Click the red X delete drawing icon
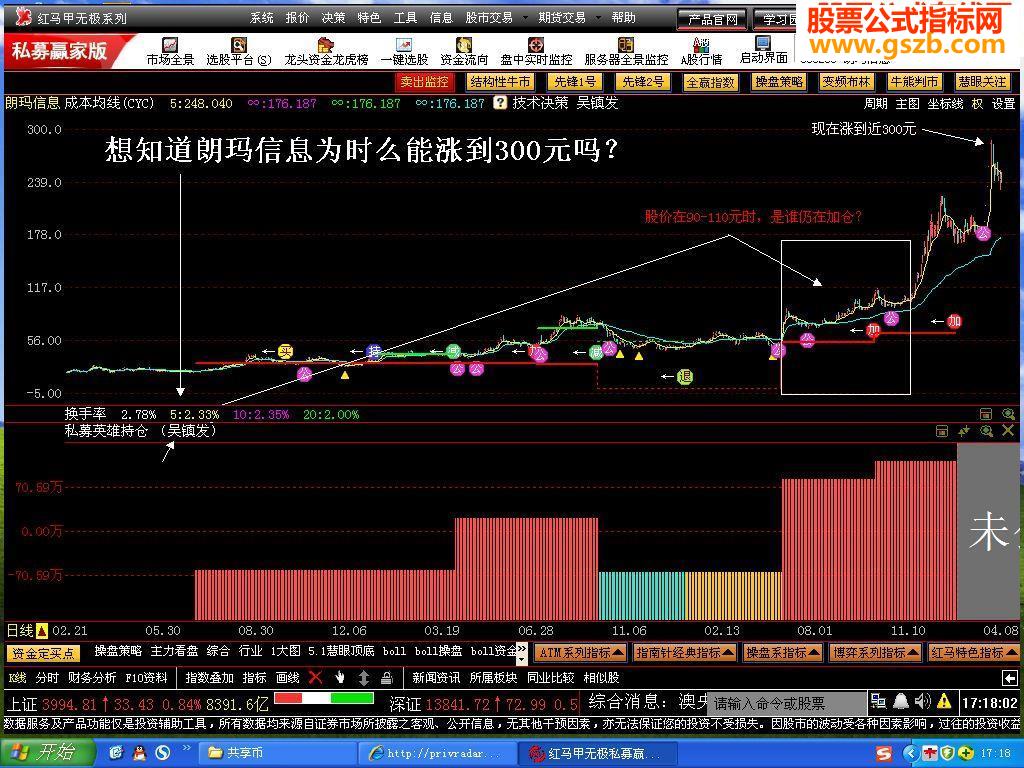The image size is (1024, 768). tap(315, 677)
